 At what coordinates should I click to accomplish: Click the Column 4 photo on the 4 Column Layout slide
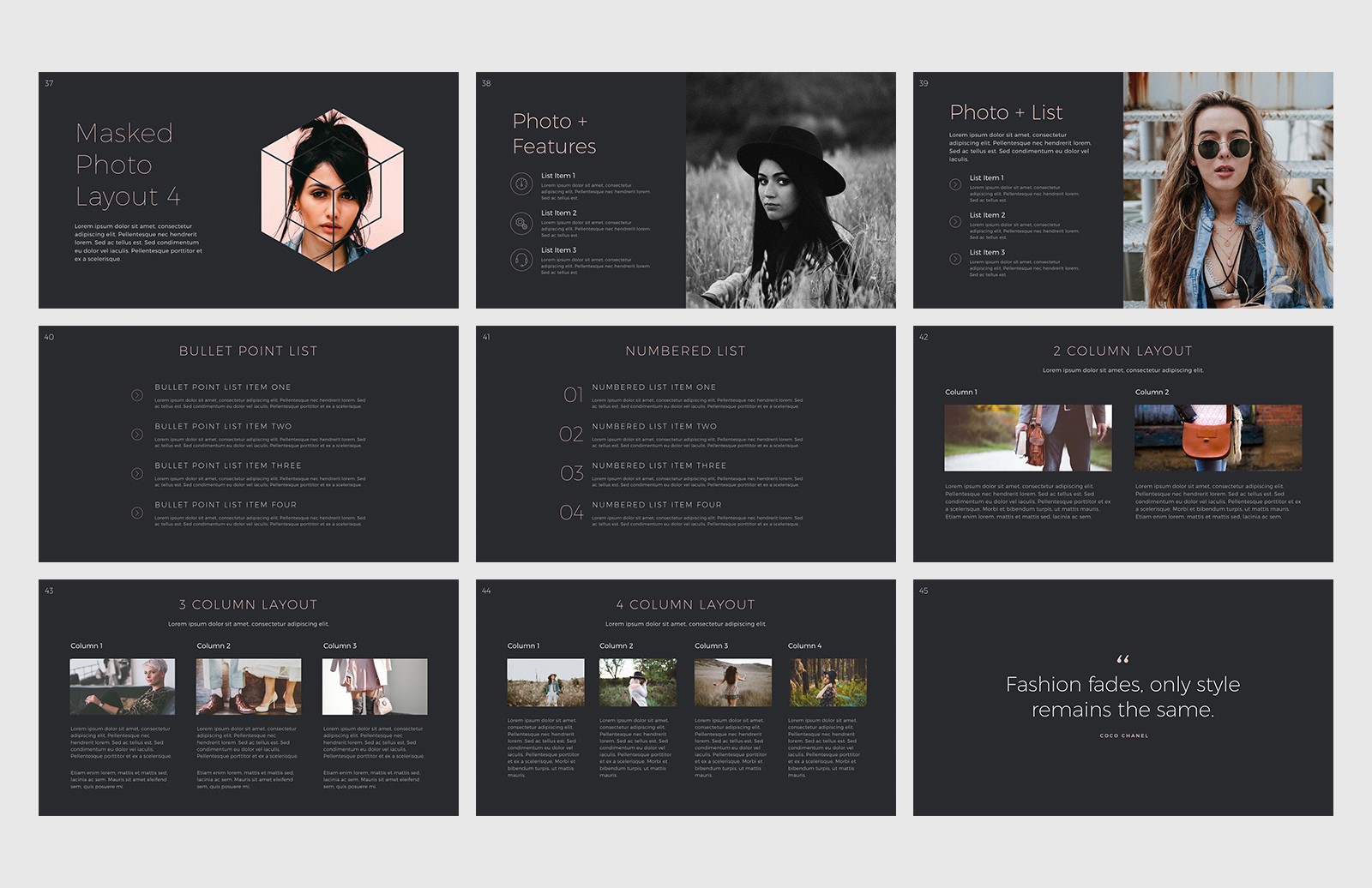point(827,681)
